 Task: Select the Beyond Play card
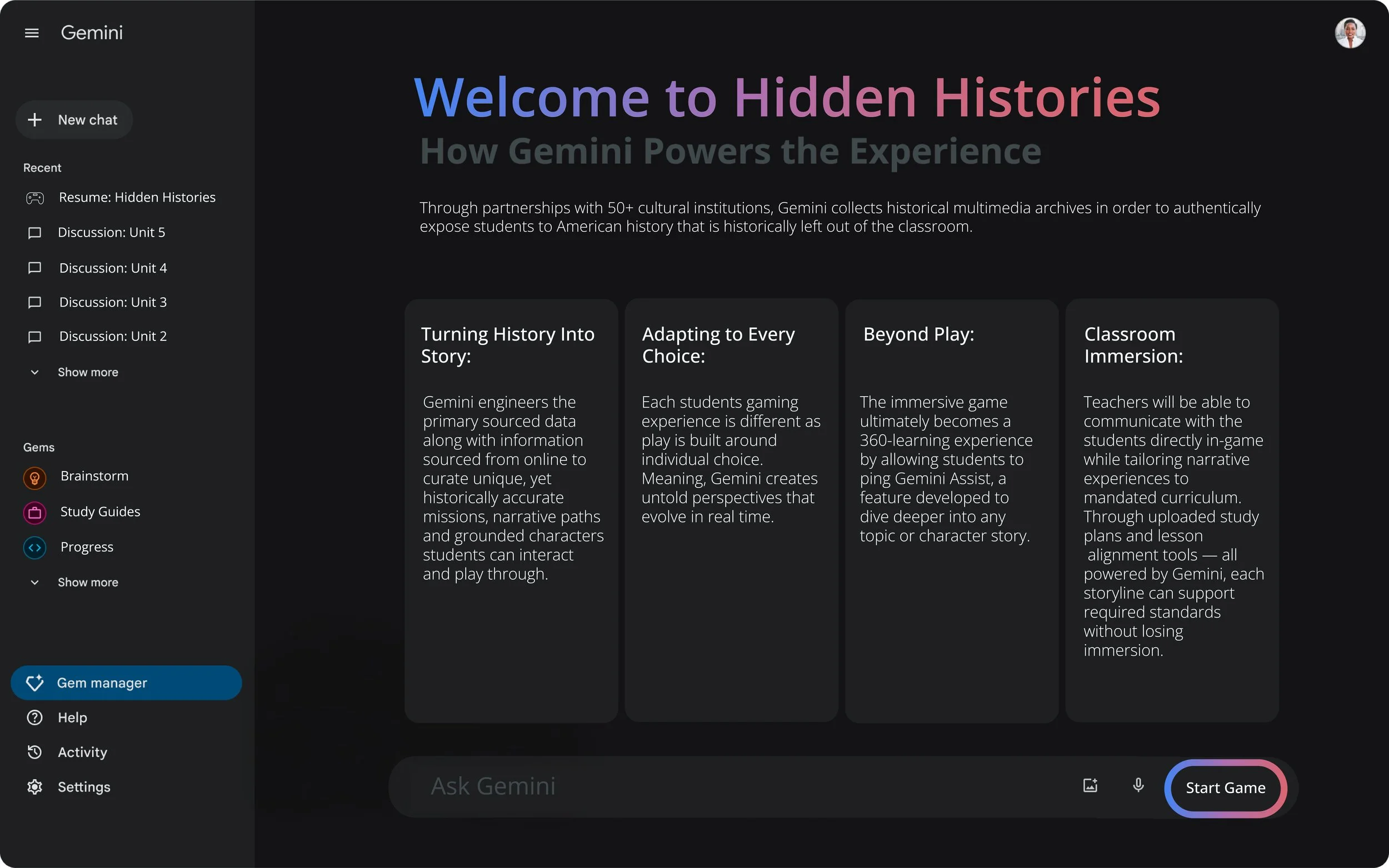(951, 510)
